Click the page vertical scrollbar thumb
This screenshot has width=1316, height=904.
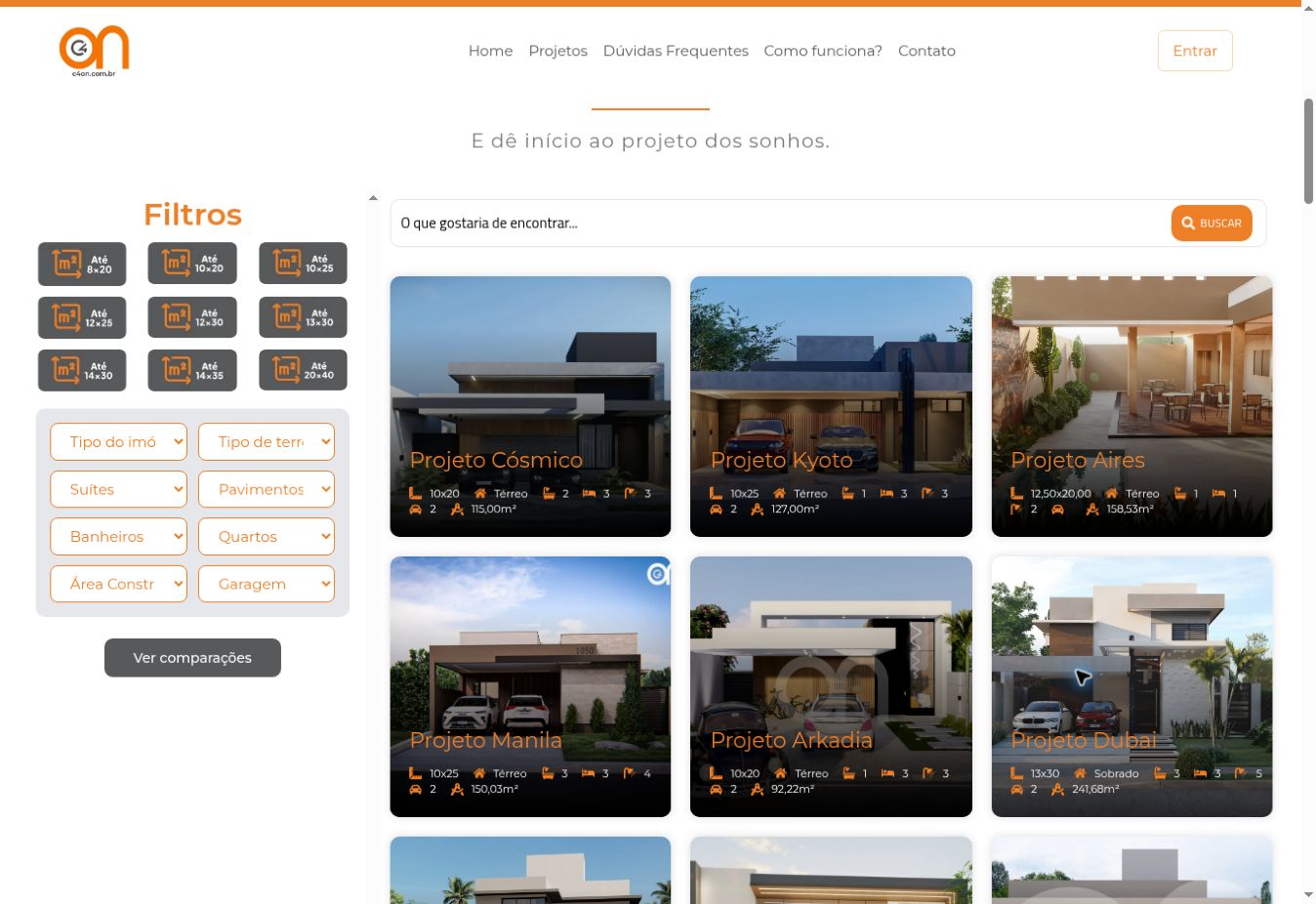point(1309,151)
